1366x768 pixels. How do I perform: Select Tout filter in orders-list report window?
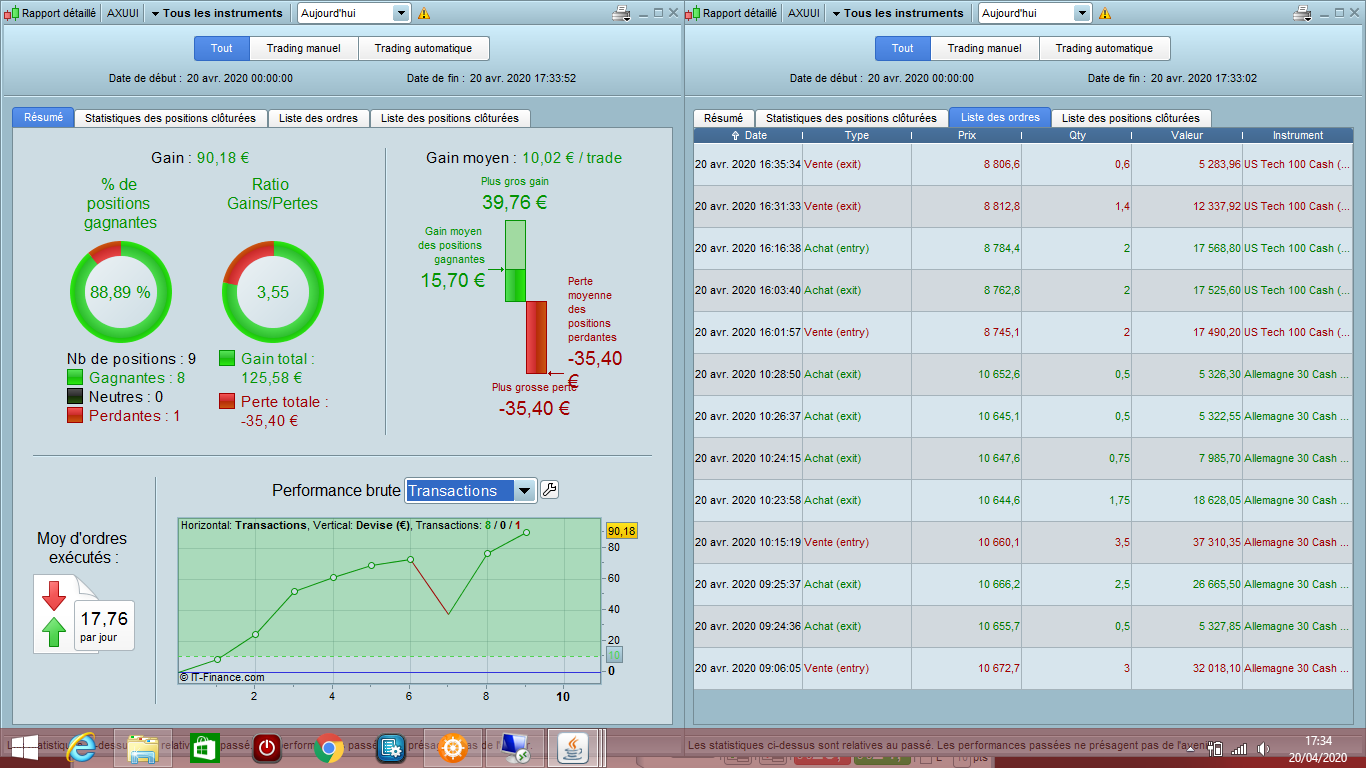coord(903,48)
